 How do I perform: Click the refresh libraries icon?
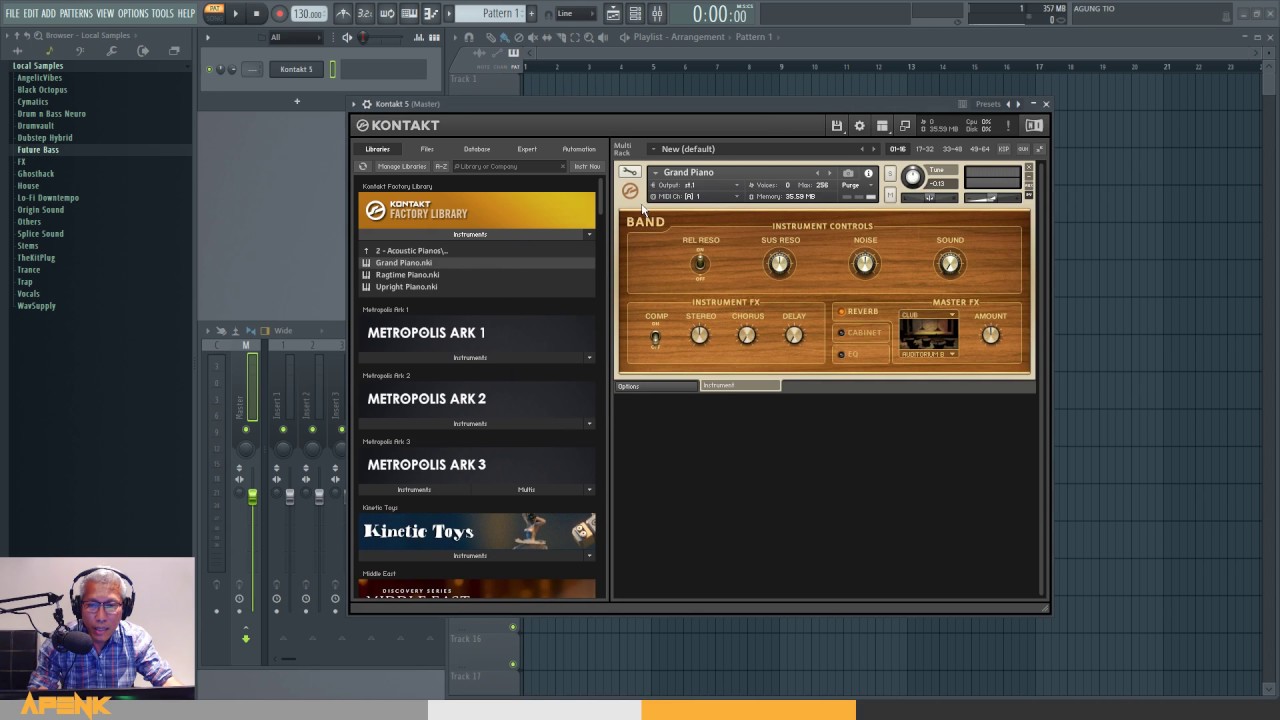pos(363,166)
